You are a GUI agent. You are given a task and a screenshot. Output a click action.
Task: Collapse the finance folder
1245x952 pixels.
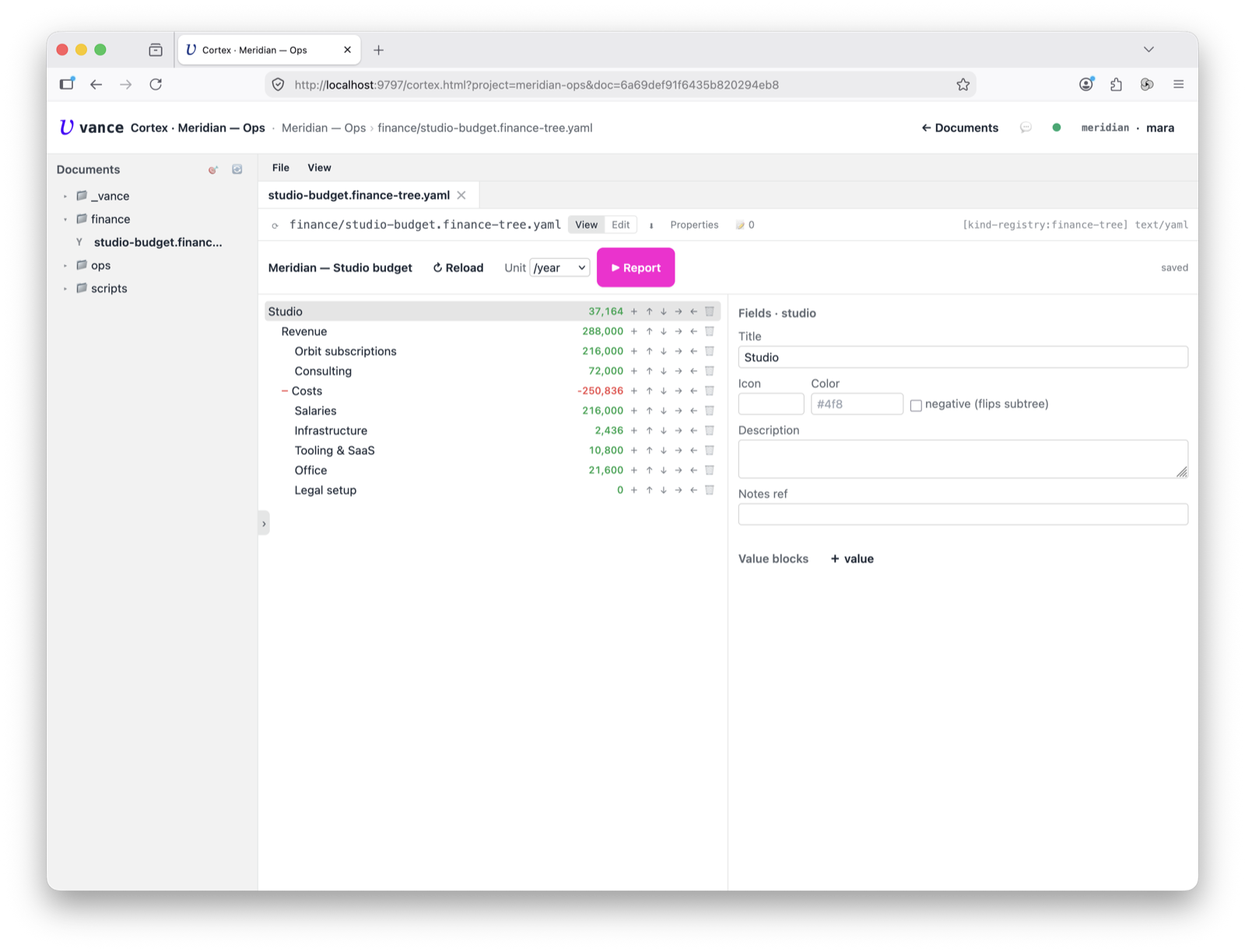coord(65,219)
